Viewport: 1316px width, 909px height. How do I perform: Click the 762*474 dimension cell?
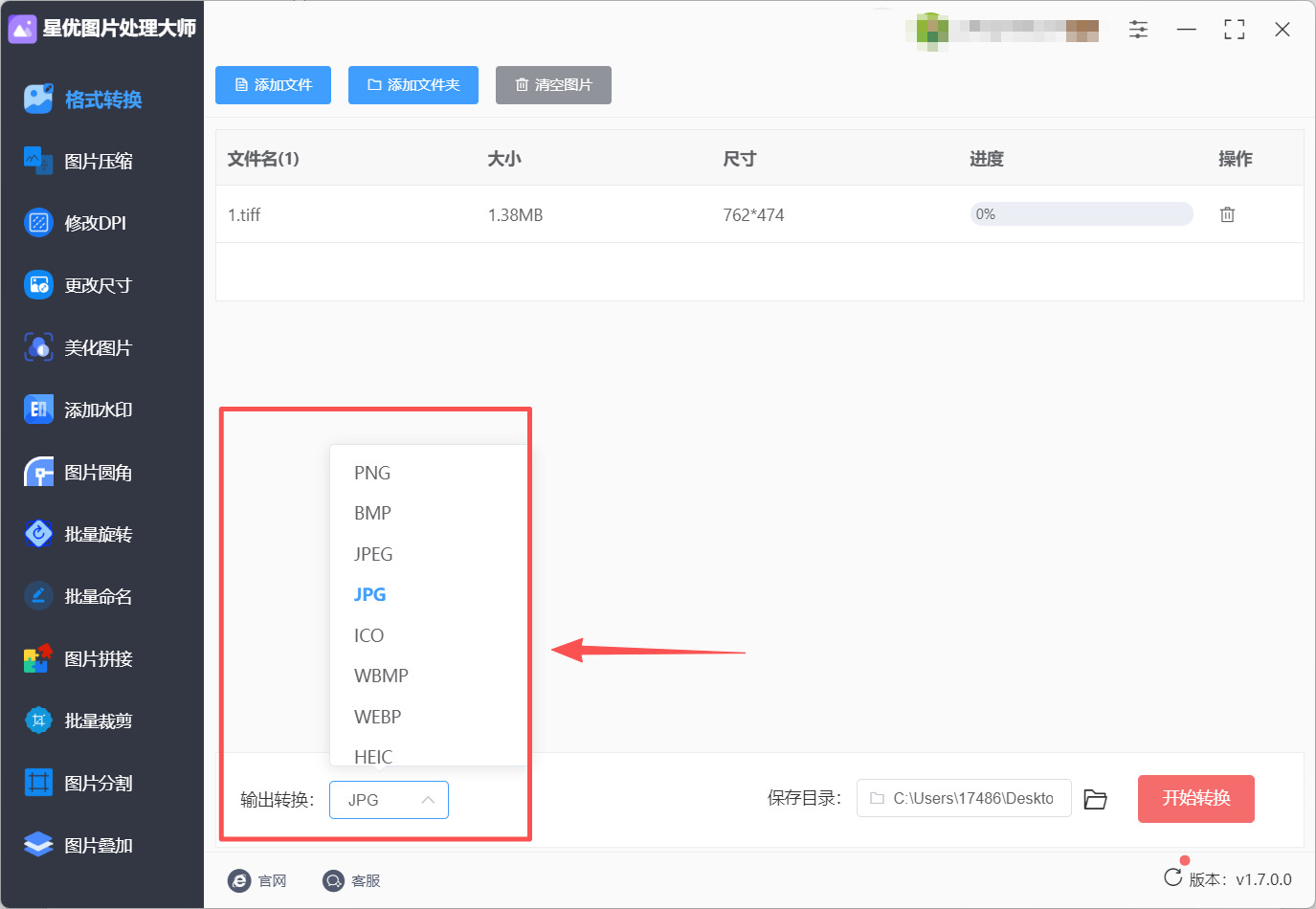753,215
